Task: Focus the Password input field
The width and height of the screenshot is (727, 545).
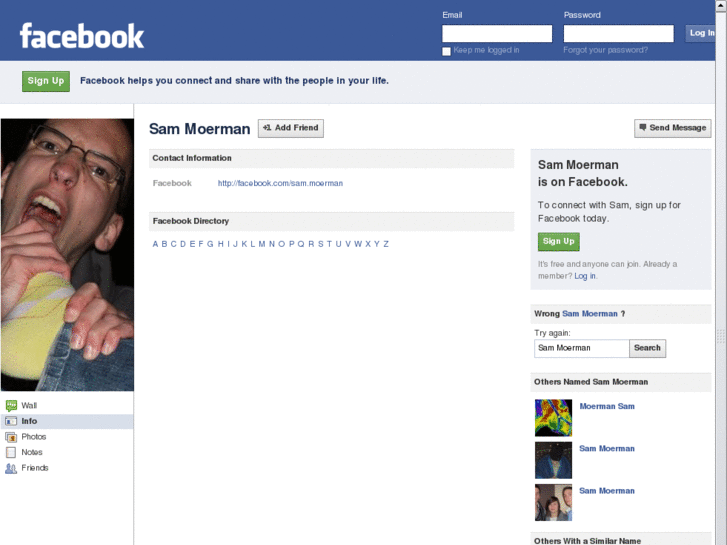Action: 619,33
